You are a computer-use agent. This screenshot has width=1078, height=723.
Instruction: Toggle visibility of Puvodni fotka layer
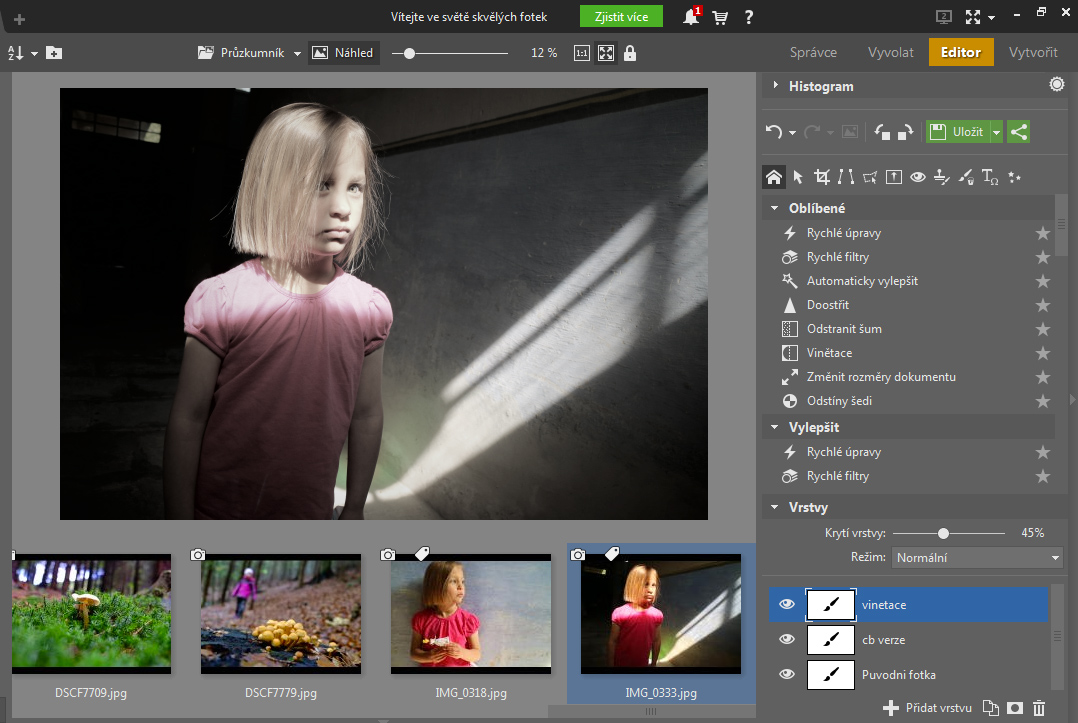[787, 674]
